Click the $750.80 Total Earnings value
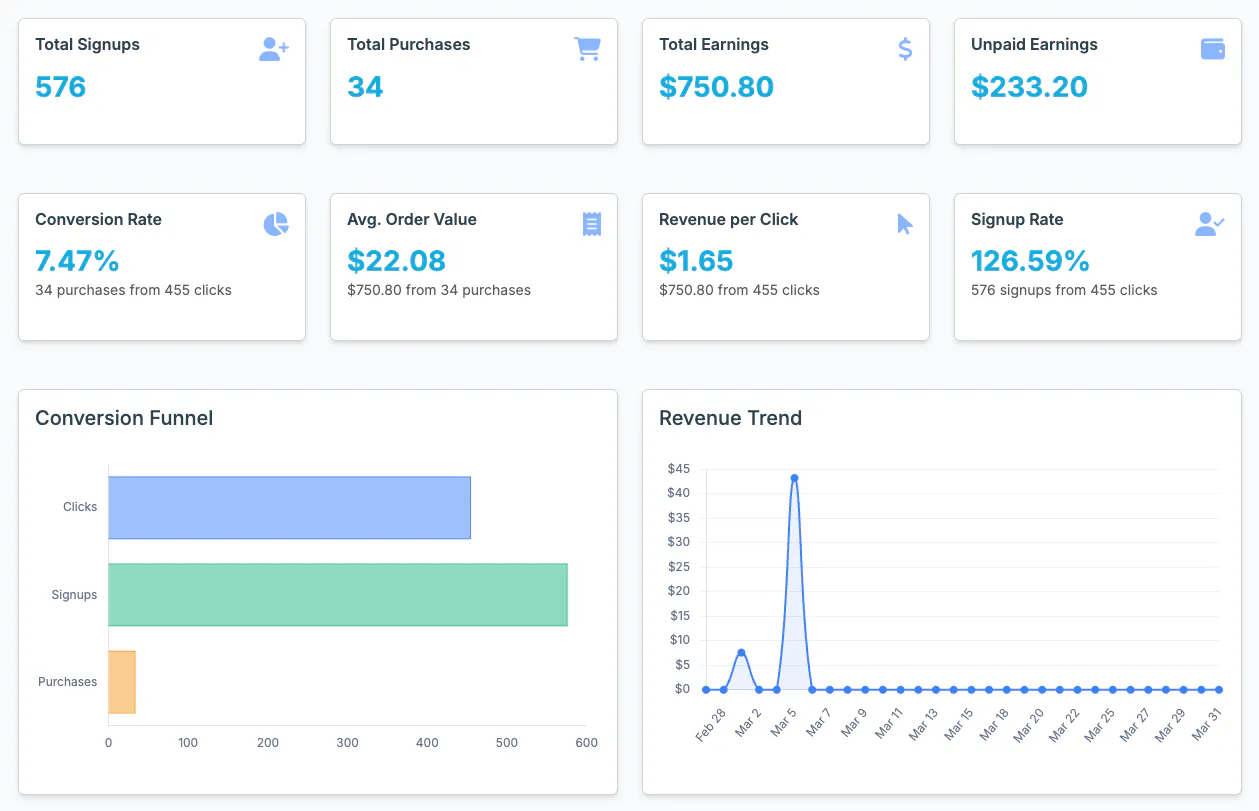The width and height of the screenshot is (1259, 811). click(x=717, y=87)
